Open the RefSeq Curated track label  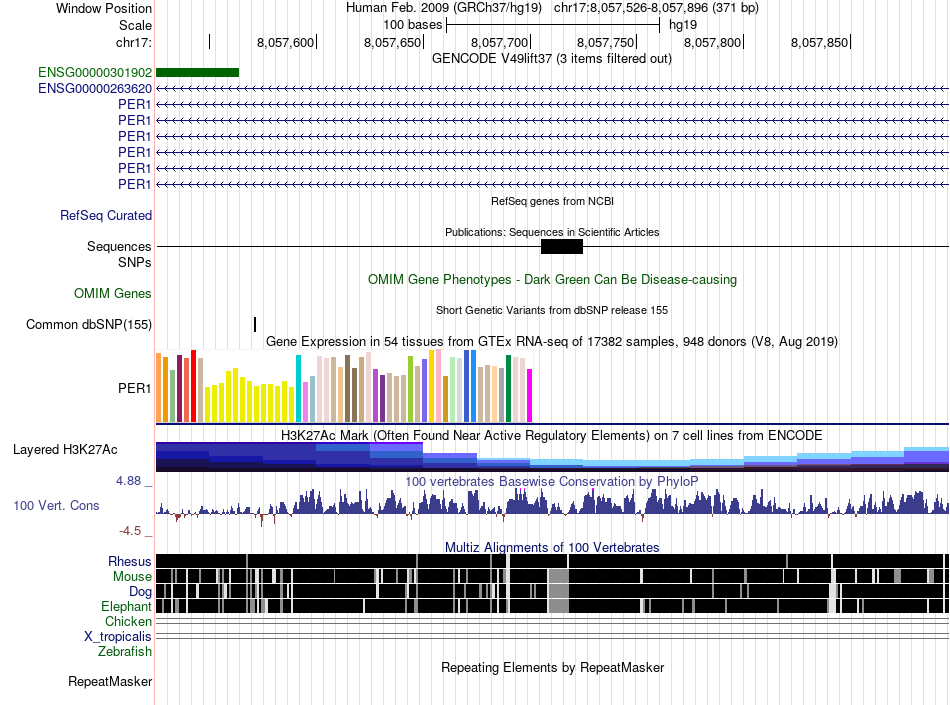click(x=106, y=216)
